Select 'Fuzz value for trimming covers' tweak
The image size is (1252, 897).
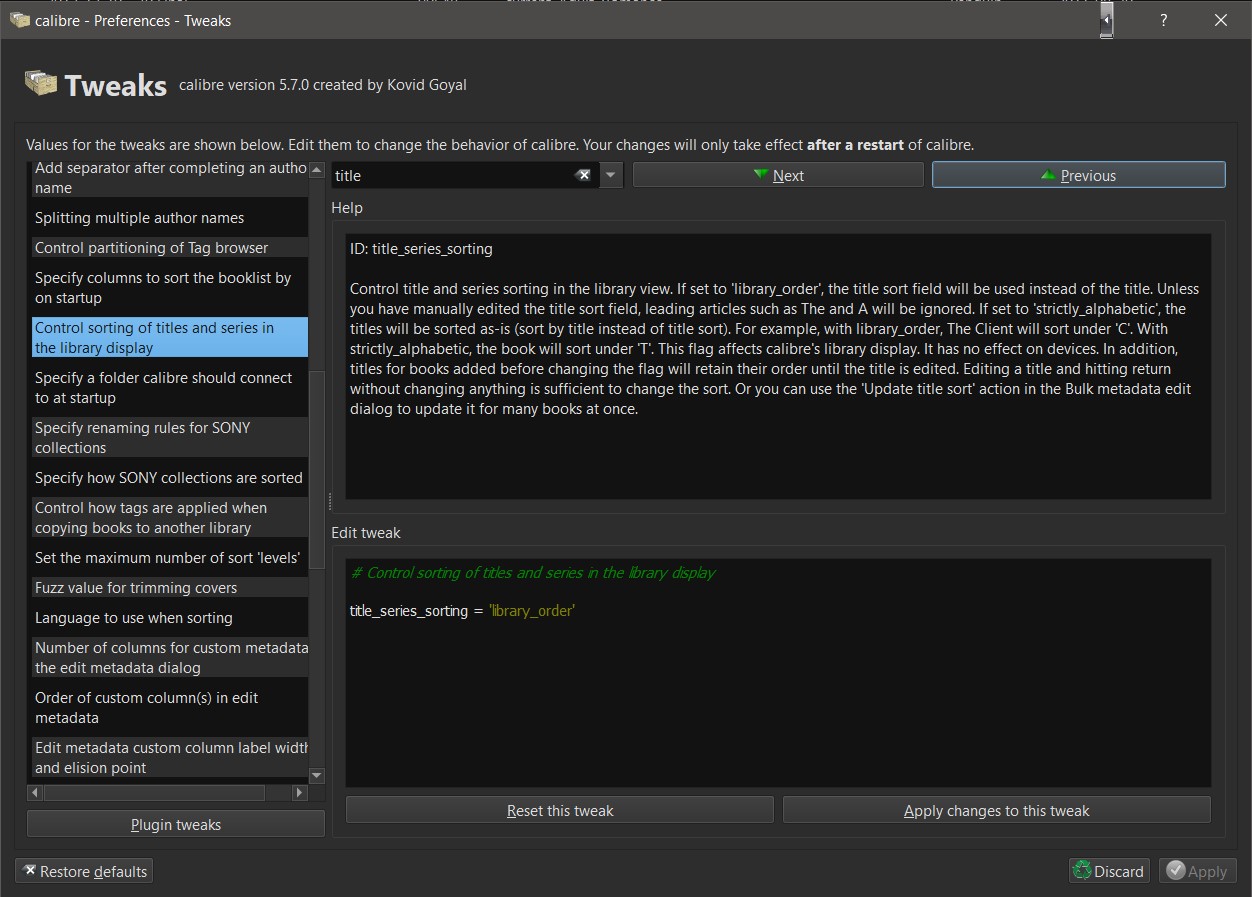click(x=170, y=588)
